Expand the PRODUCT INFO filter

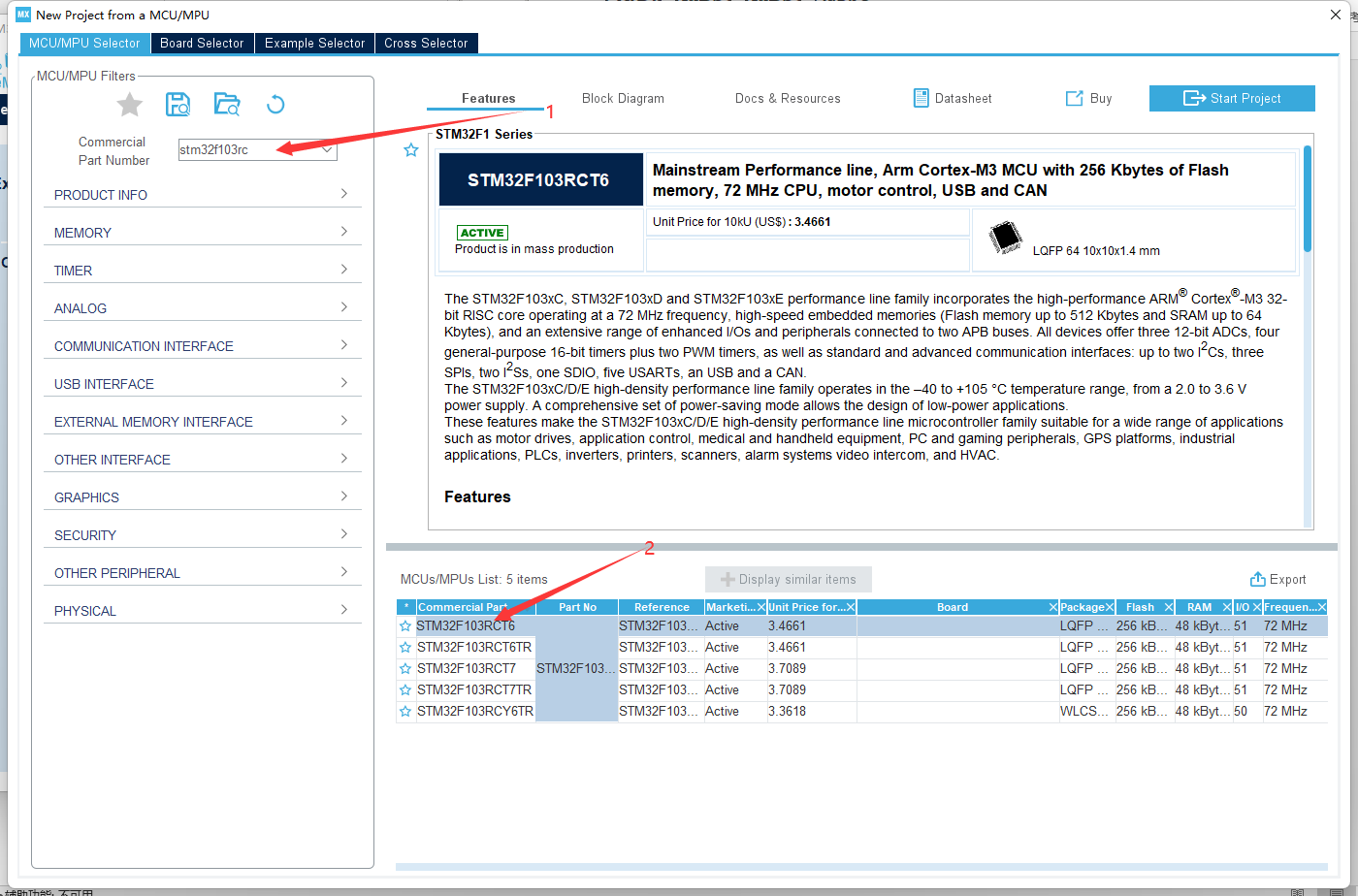coord(202,195)
